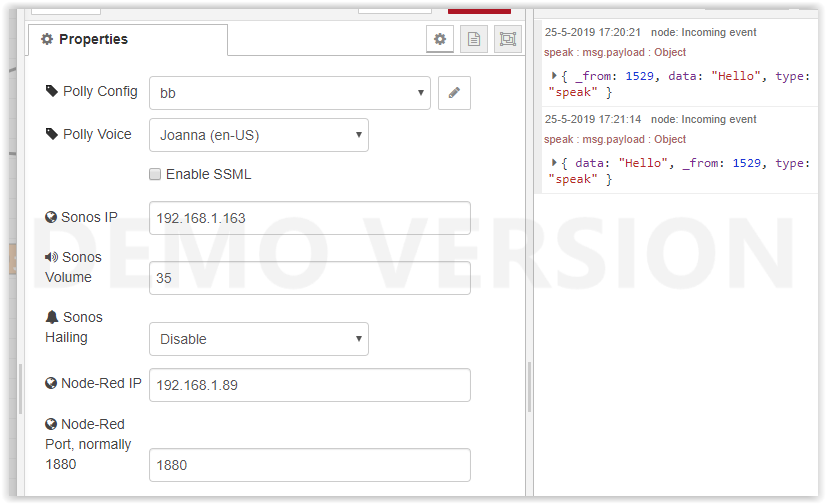
Task: Click first debug 'node: Incoming event' link
Action: (x=703, y=33)
